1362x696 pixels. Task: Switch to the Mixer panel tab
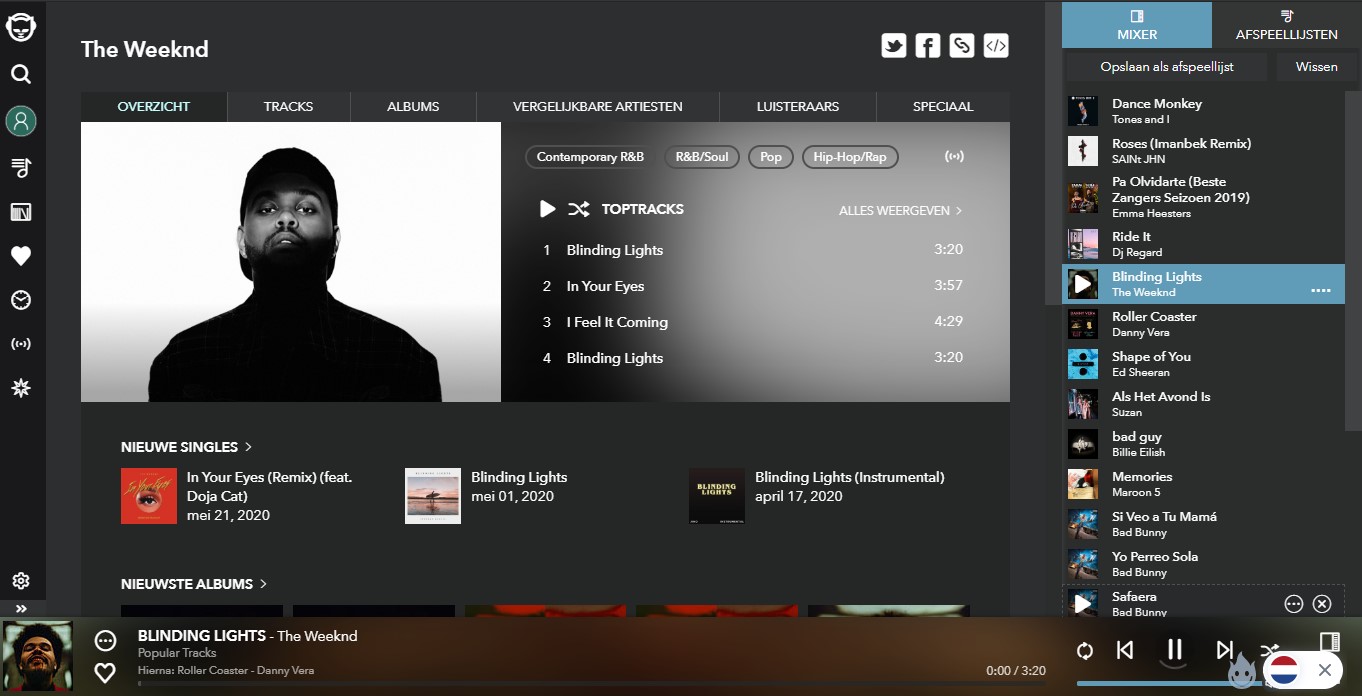tap(1137, 25)
